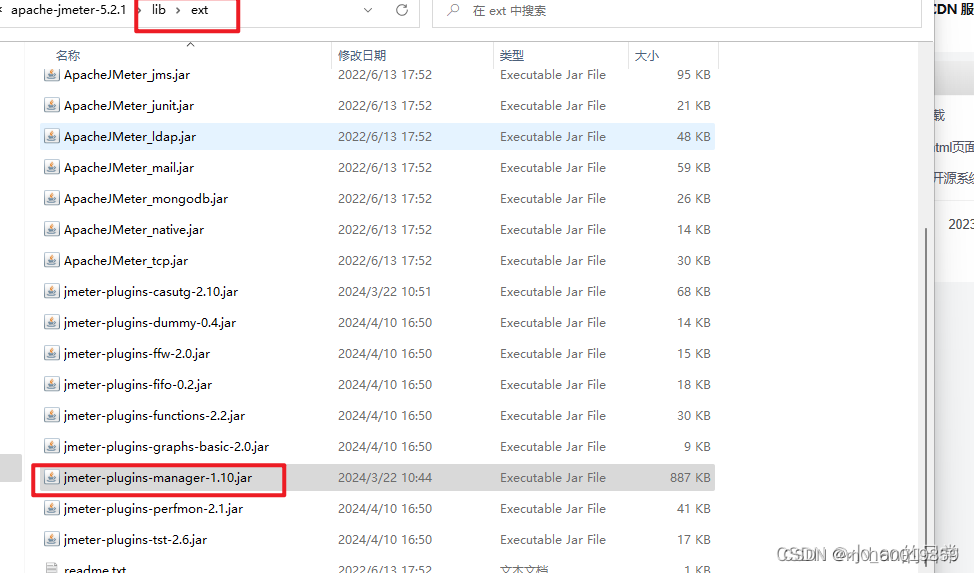Image resolution: width=974 pixels, height=573 pixels.
Task: Click the refresh icon in address bar
Action: [x=402, y=10]
